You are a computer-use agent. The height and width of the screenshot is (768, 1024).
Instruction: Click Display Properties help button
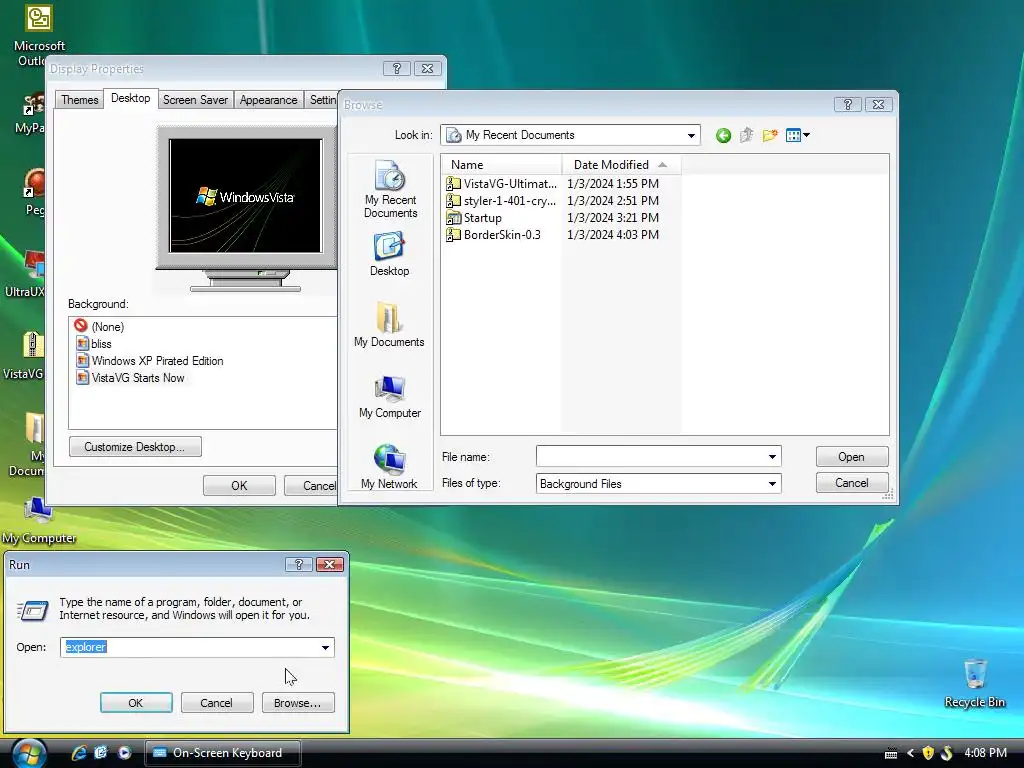[x=396, y=69]
